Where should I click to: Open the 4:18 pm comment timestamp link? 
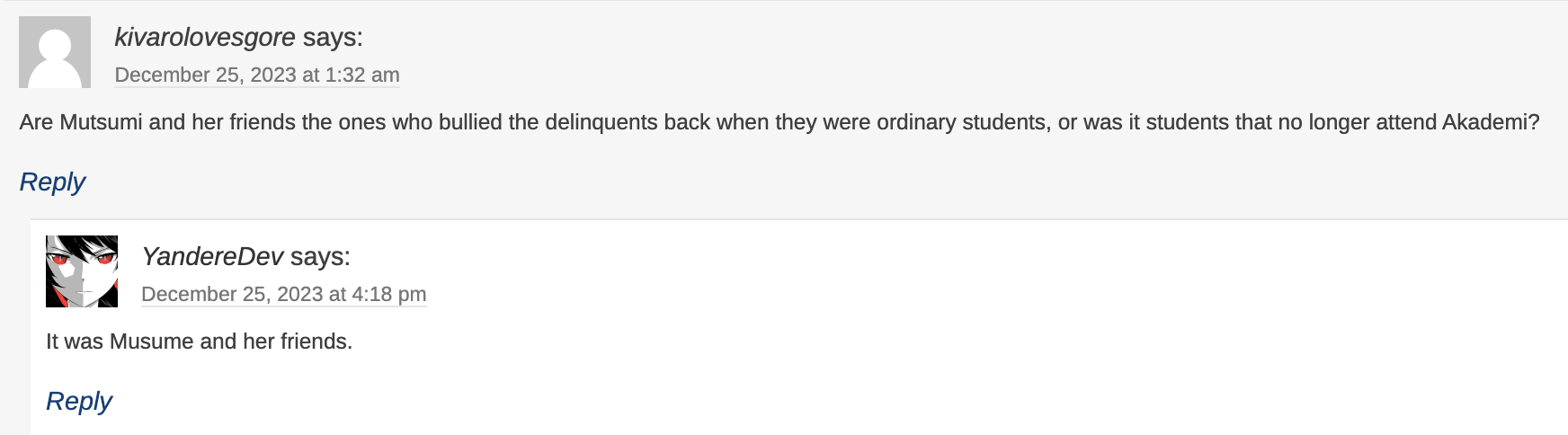tap(283, 294)
